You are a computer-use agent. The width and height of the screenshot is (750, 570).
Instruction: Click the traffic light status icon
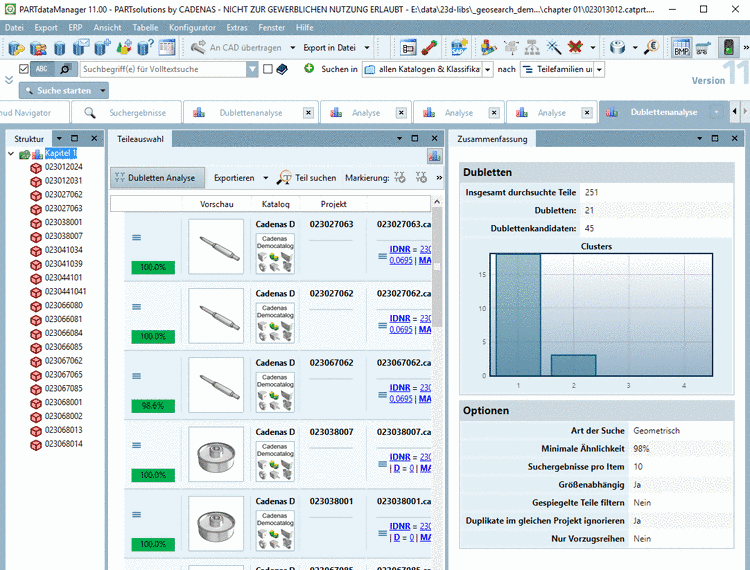(x=730, y=47)
